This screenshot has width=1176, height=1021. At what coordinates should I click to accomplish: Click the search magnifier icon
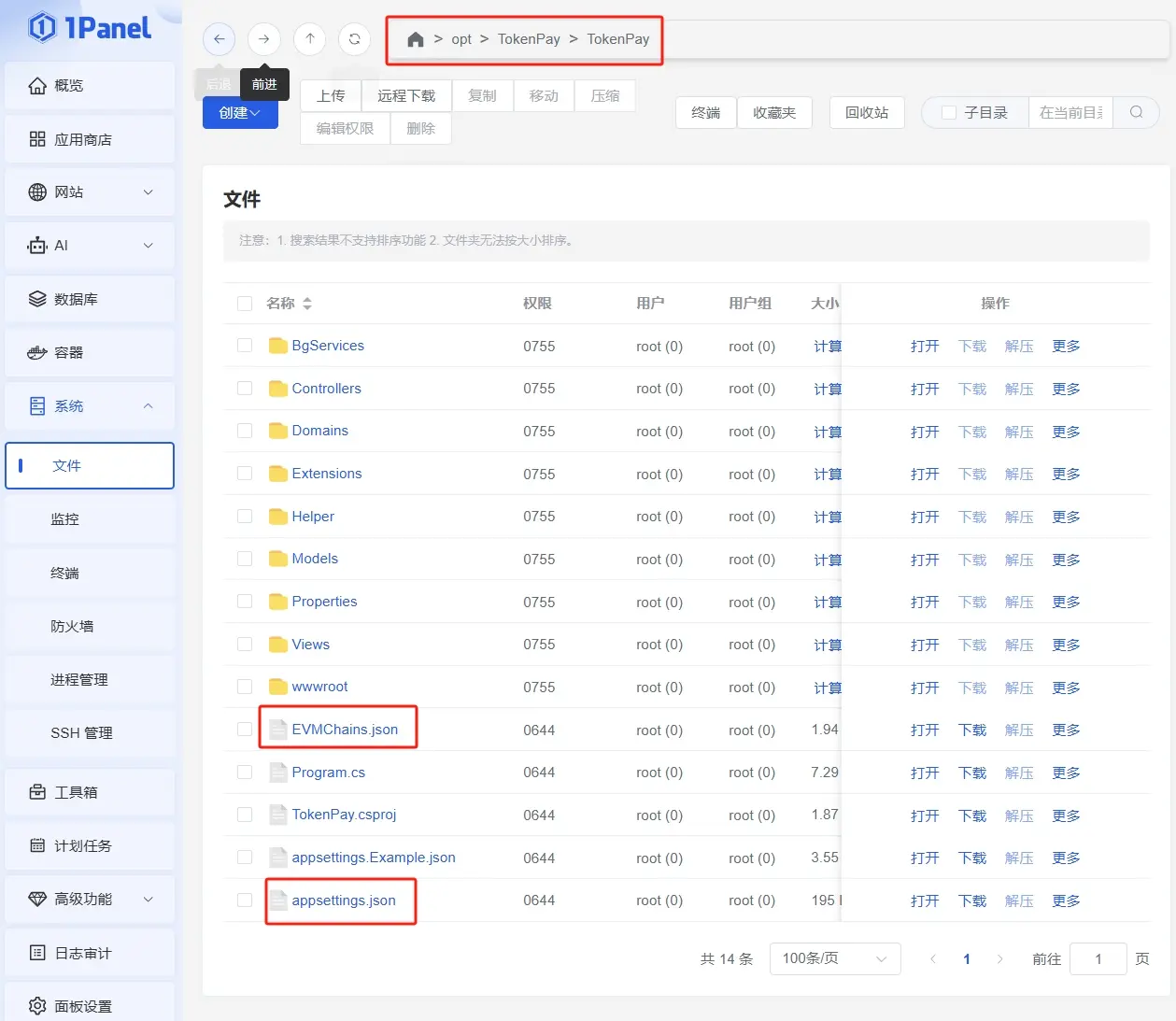point(1136,112)
